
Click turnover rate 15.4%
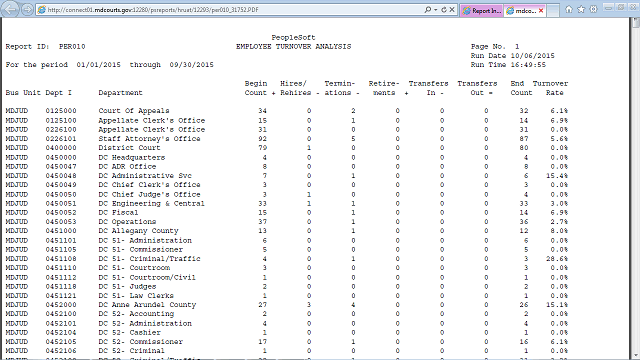(x=557, y=176)
